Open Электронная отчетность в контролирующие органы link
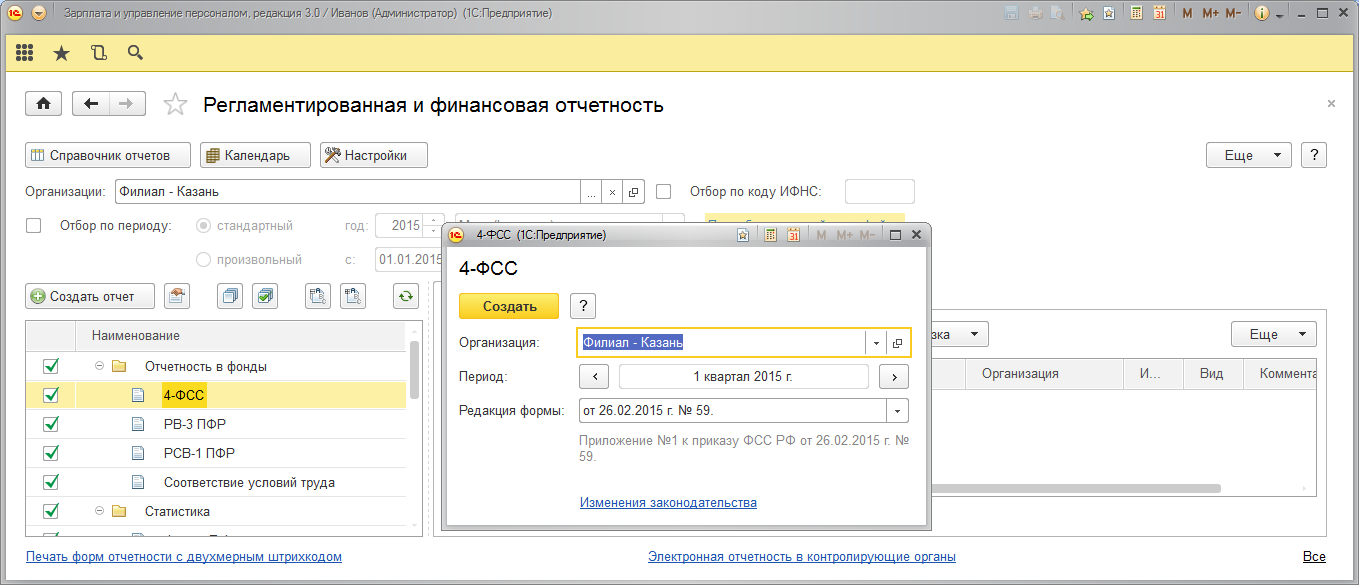 click(x=801, y=556)
